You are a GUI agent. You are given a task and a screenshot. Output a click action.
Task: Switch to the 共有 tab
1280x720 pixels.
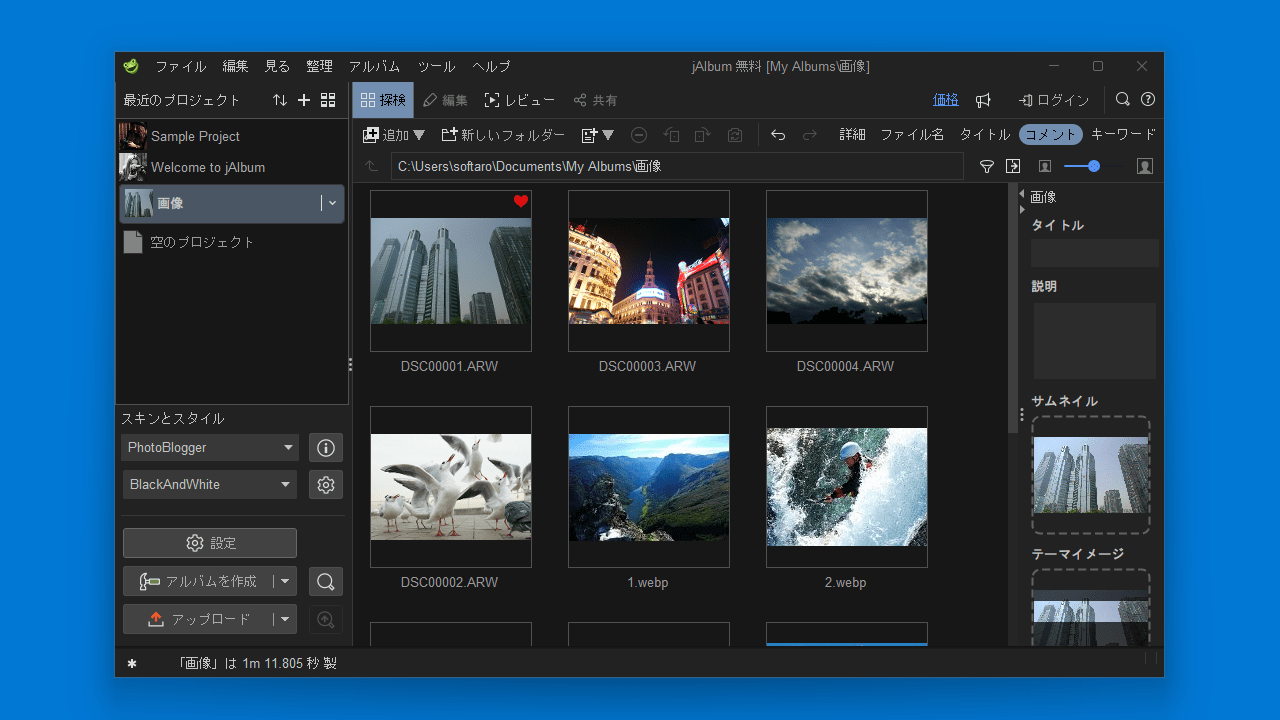tap(596, 100)
